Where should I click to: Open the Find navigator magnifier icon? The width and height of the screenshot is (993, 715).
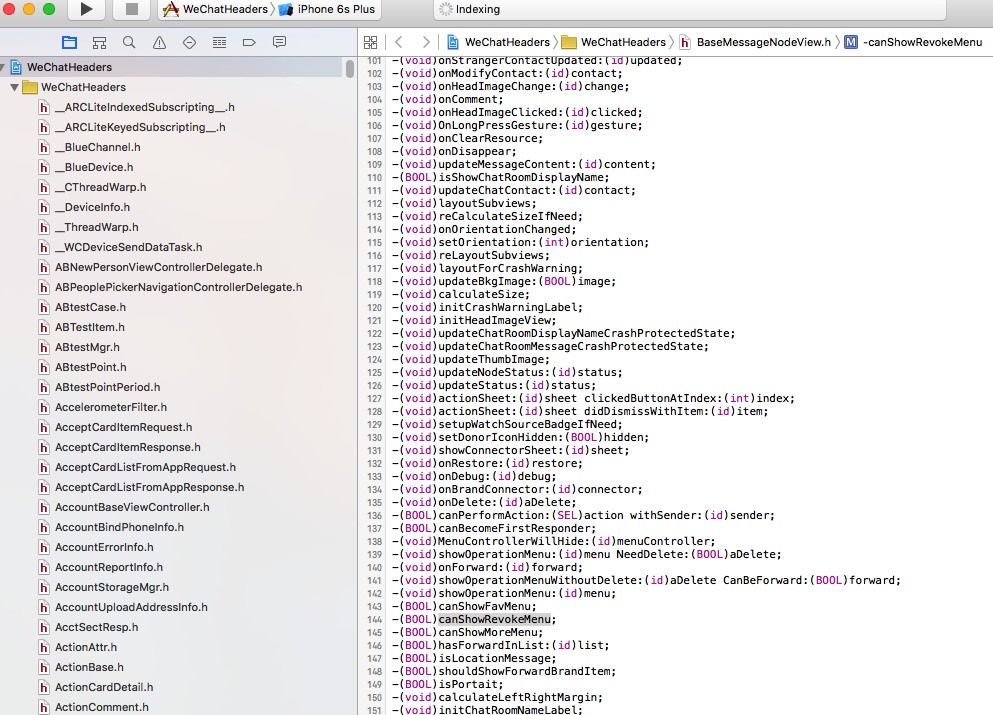(x=129, y=42)
